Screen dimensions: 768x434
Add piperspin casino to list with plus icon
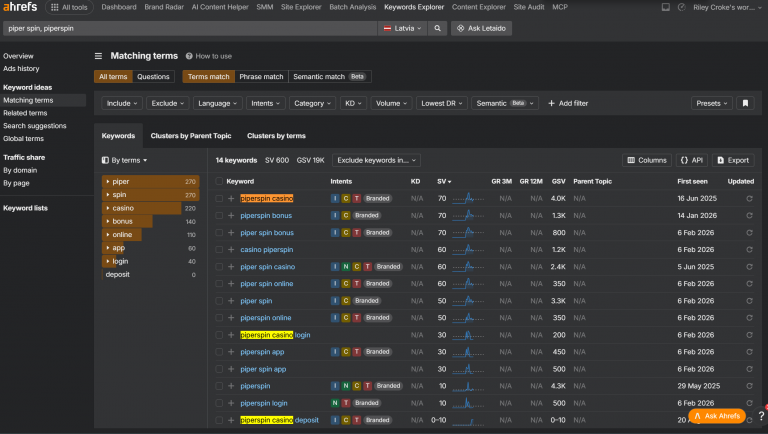(x=231, y=198)
